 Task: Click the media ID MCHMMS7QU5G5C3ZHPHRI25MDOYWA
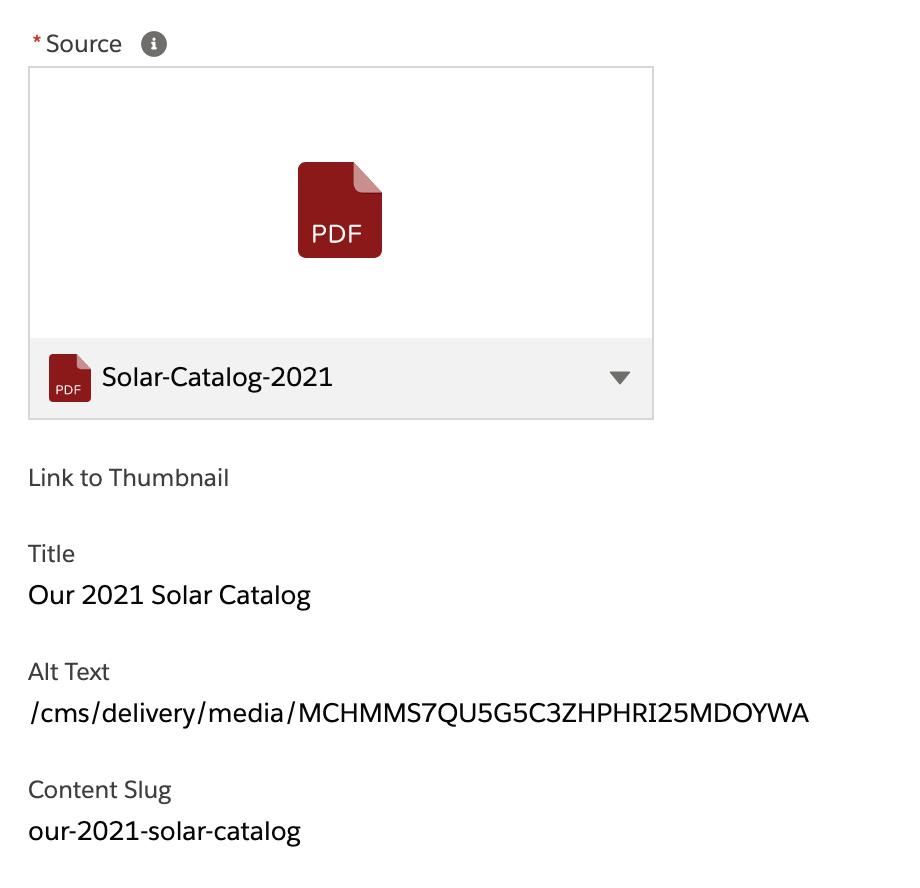553,713
